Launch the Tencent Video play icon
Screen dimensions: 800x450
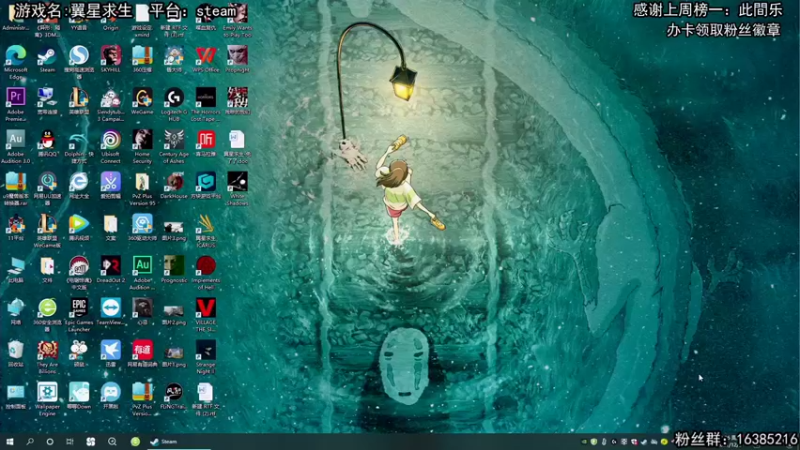click(79, 225)
